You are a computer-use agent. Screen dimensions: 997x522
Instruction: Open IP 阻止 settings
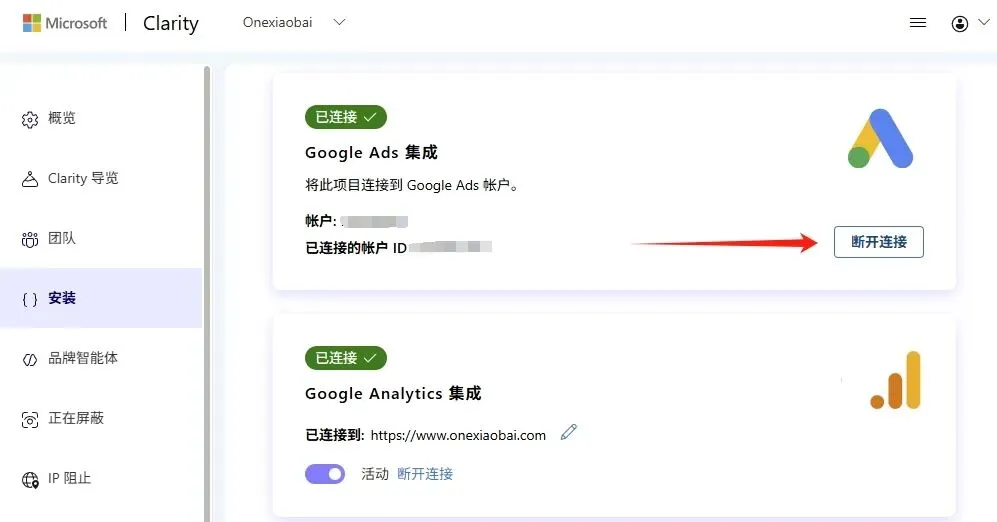[x=69, y=478]
